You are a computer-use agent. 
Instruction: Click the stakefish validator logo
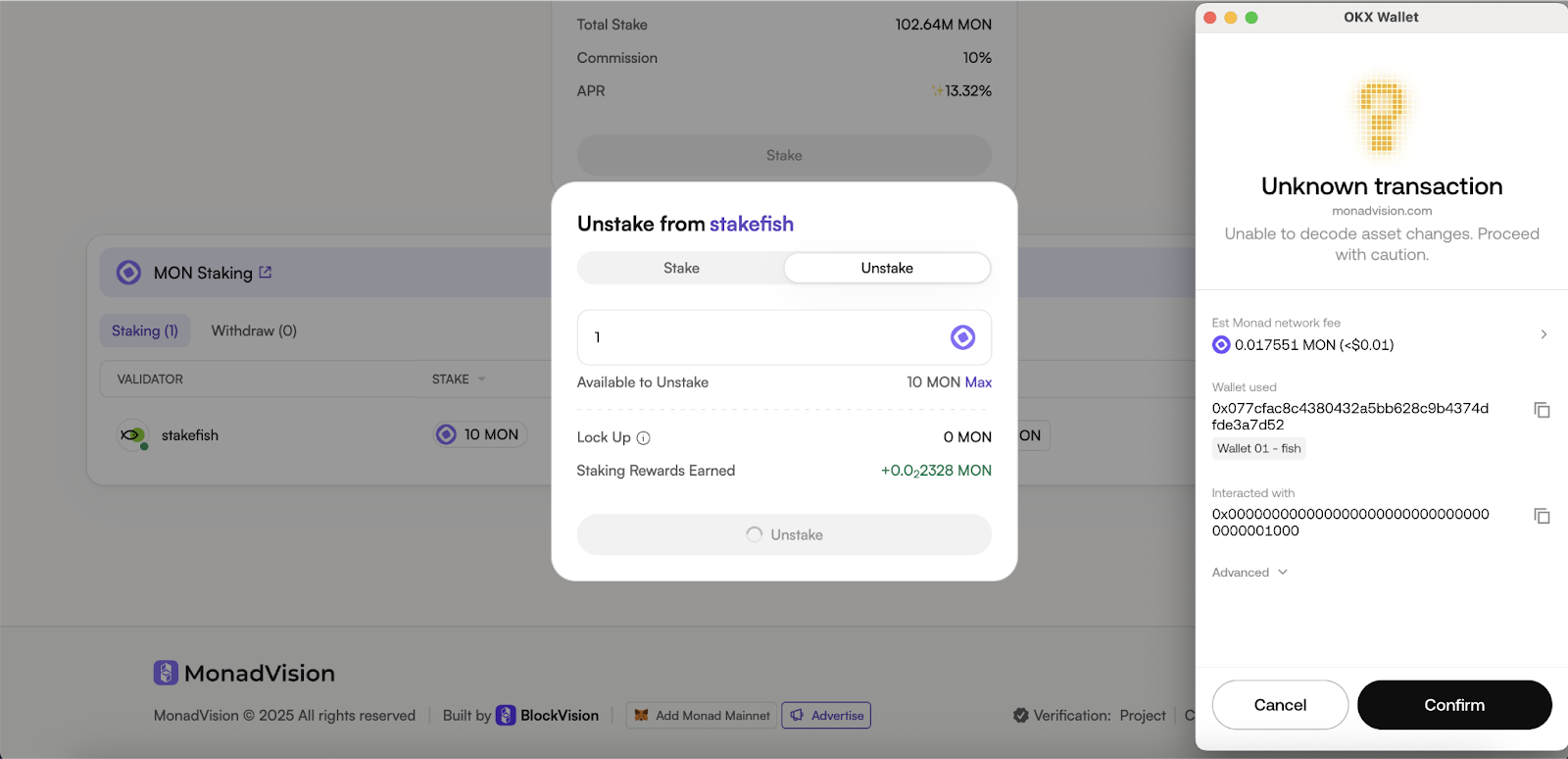coord(131,434)
